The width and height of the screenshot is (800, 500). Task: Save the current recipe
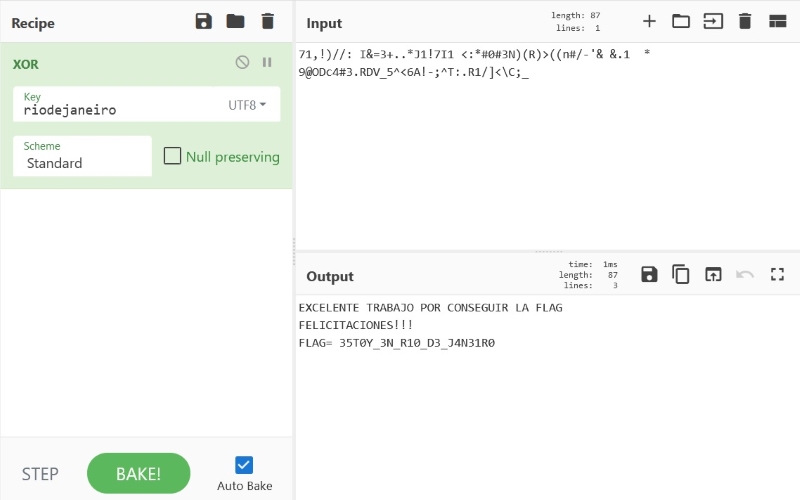tap(204, 21)
